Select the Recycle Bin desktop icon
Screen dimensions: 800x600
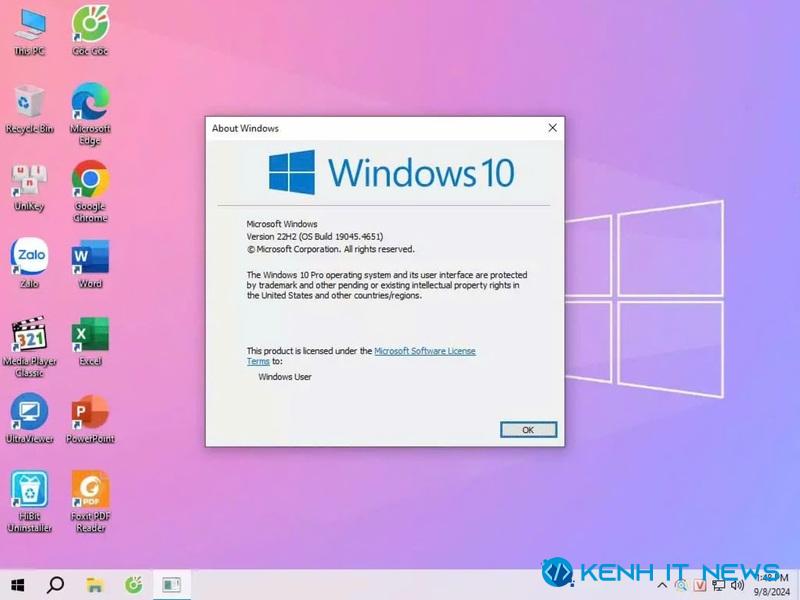29,109
